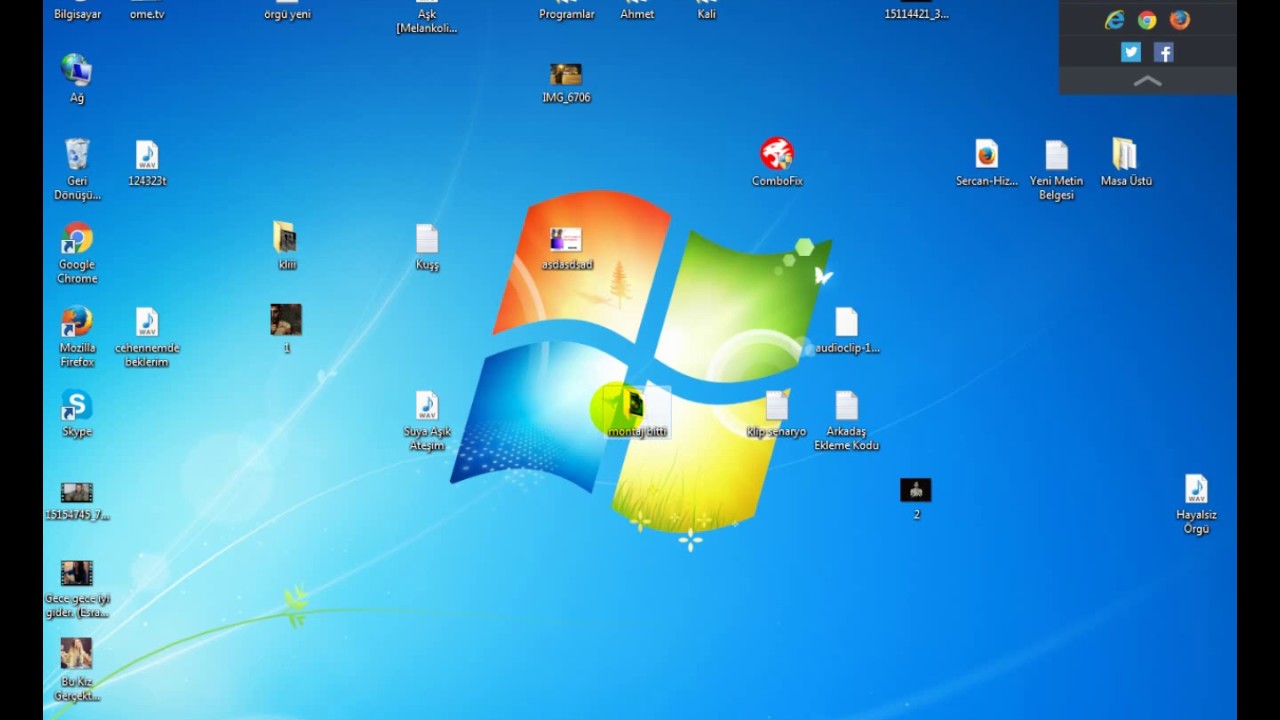This screenshot has height=720, width=1280.
Task: Select the Bu Kız Gerçekt image file
Action: coord(76,654)
